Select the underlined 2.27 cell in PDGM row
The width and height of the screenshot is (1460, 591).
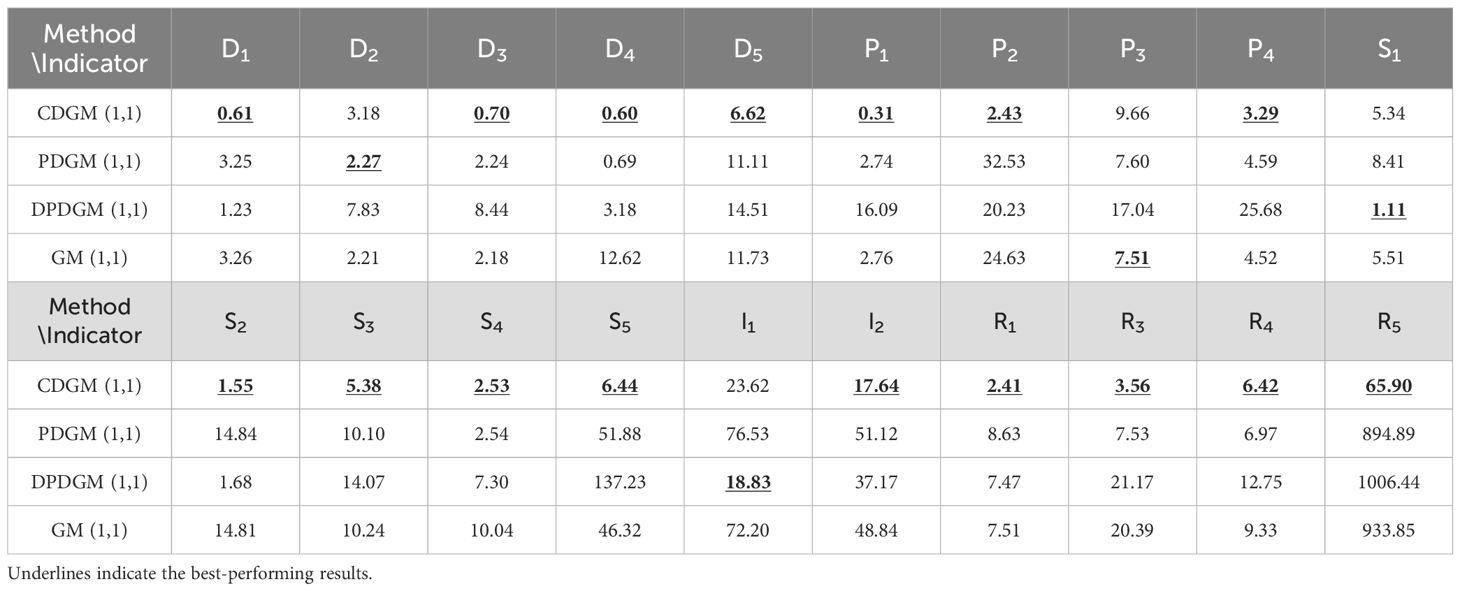click(363, 162)
